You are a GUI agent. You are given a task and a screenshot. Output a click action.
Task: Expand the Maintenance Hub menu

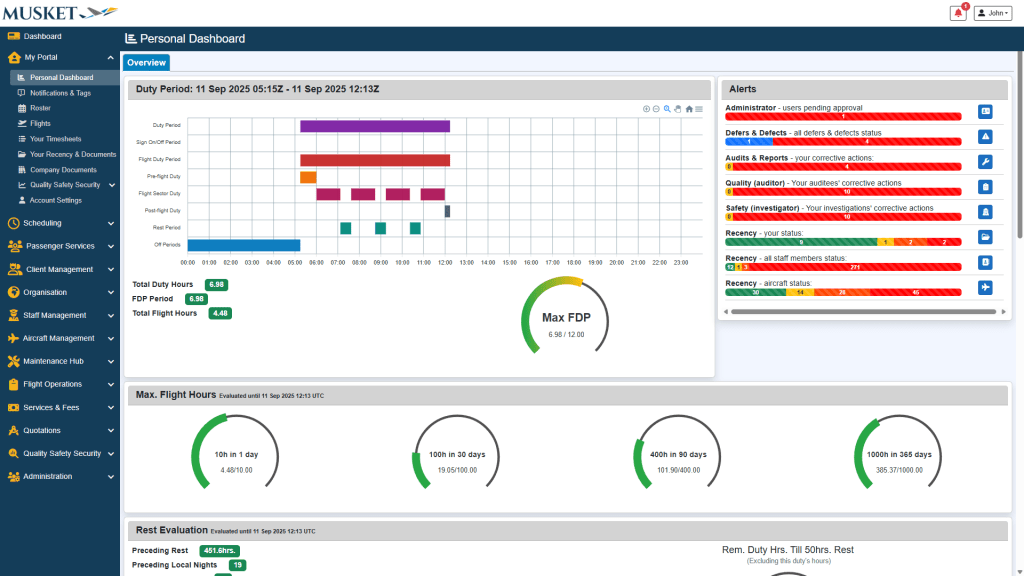pyautogui.click(x=60, y=361)
